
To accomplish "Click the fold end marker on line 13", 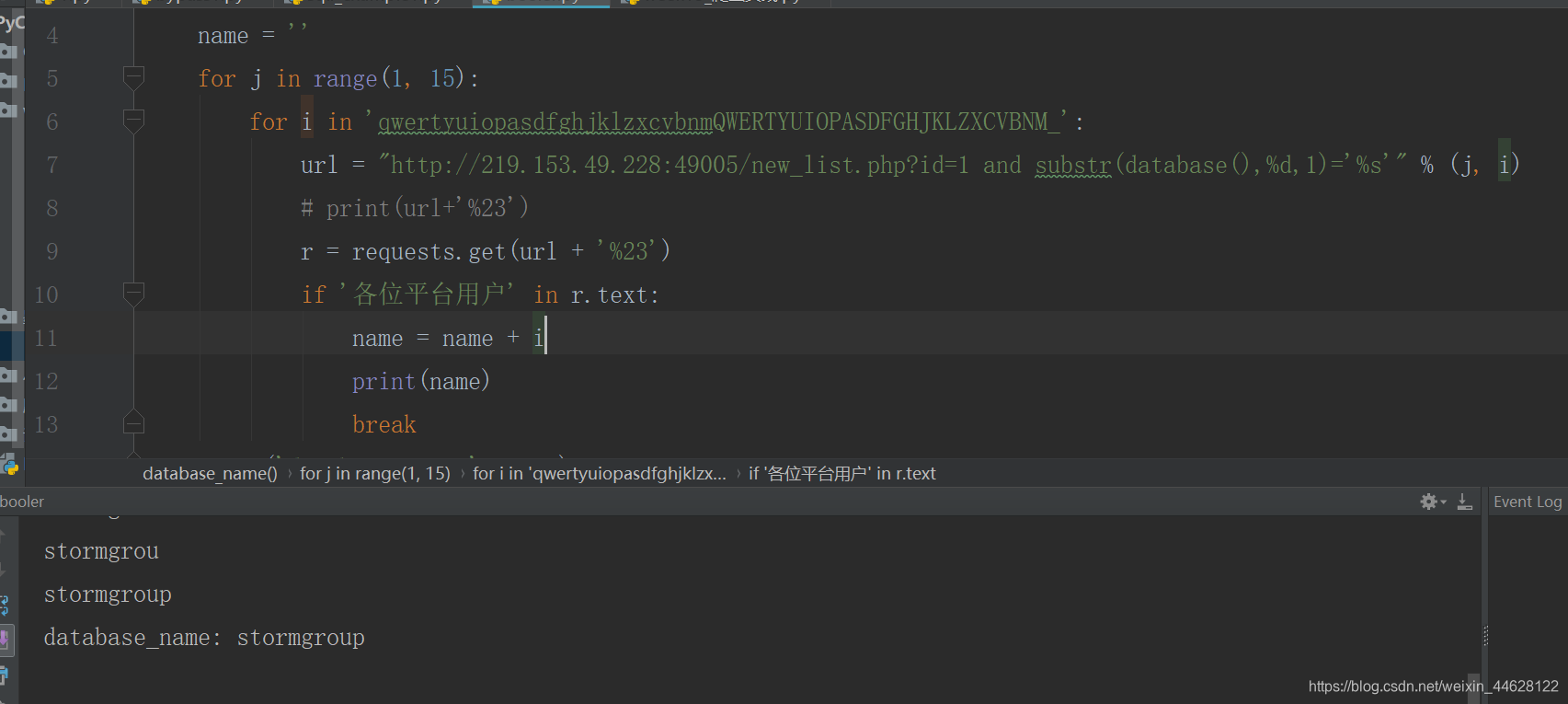I will tap(133, 422).
